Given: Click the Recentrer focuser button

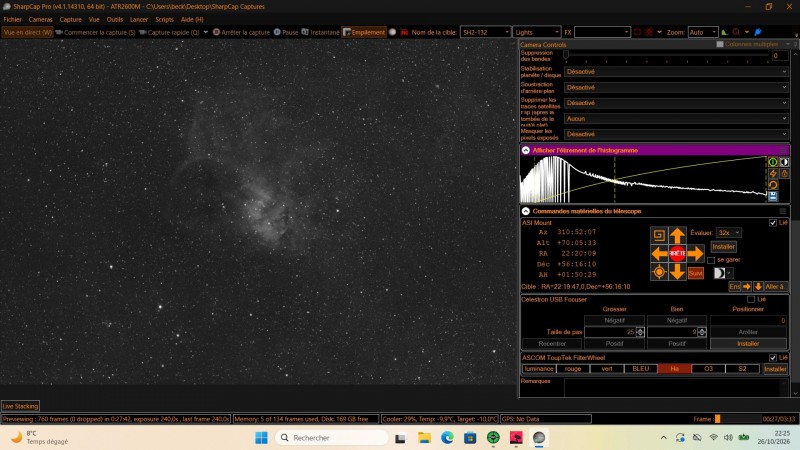Looking at the screenshot, I should [552, 344].
